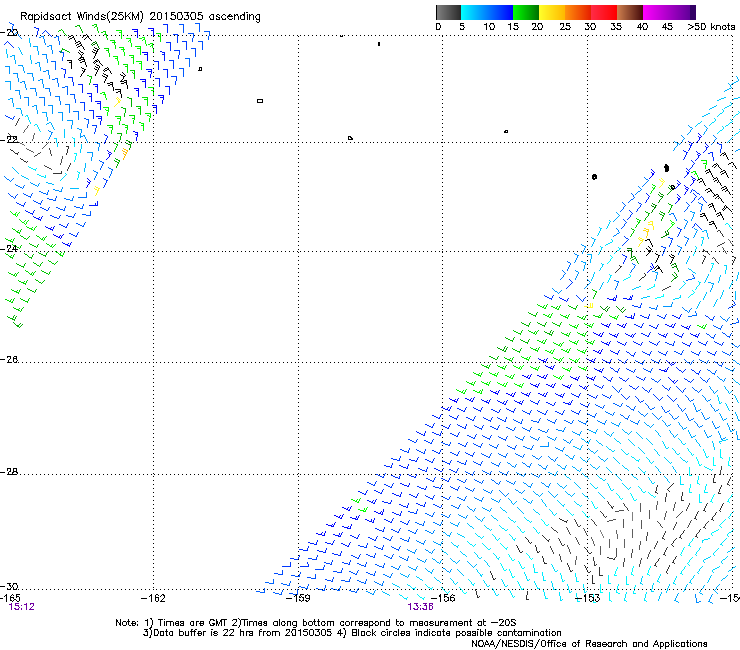Click the "30" label under the color bar
Viewport: 740px width, 650px height.
590,27
